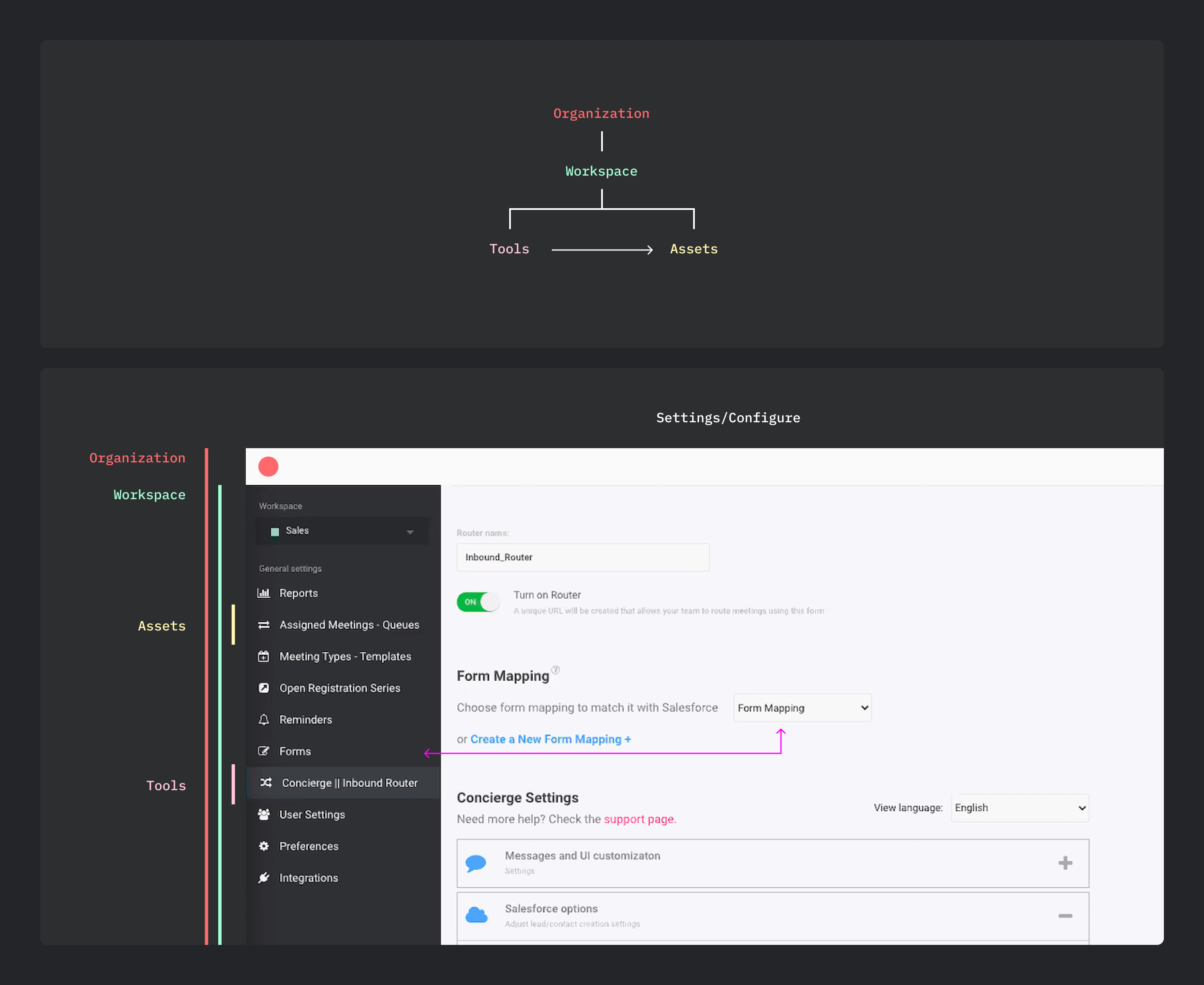Click the Meeting Types calendar icon
The height and width of the screenshot is (985, 1204).
263,656
